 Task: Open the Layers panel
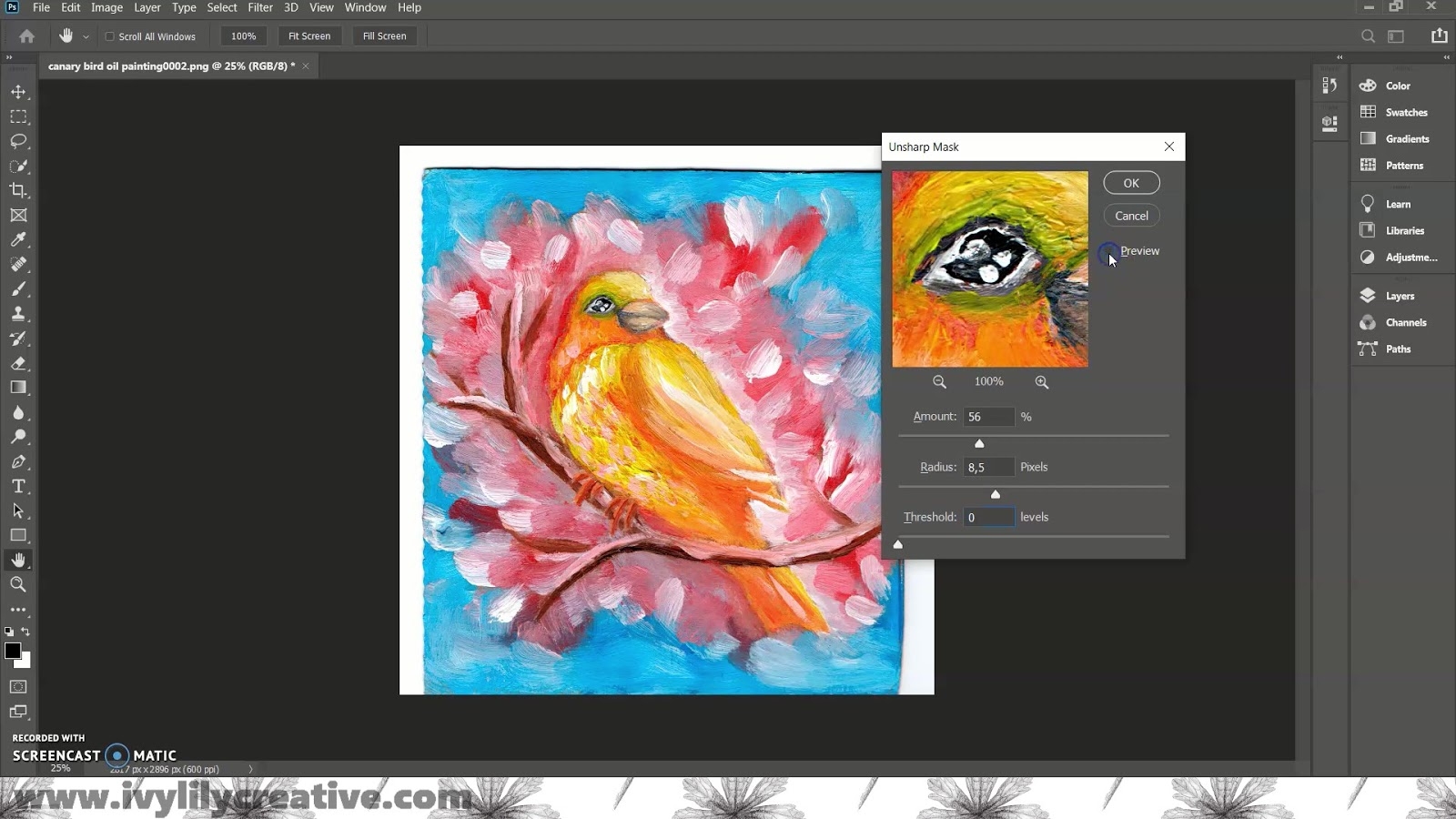click(1399, 296)
